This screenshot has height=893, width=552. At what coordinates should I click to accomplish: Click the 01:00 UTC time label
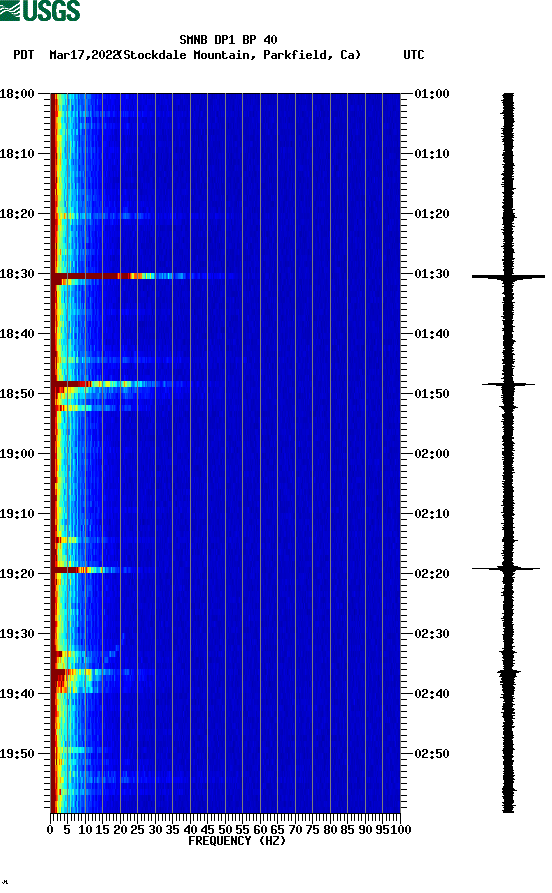point(432,93)
